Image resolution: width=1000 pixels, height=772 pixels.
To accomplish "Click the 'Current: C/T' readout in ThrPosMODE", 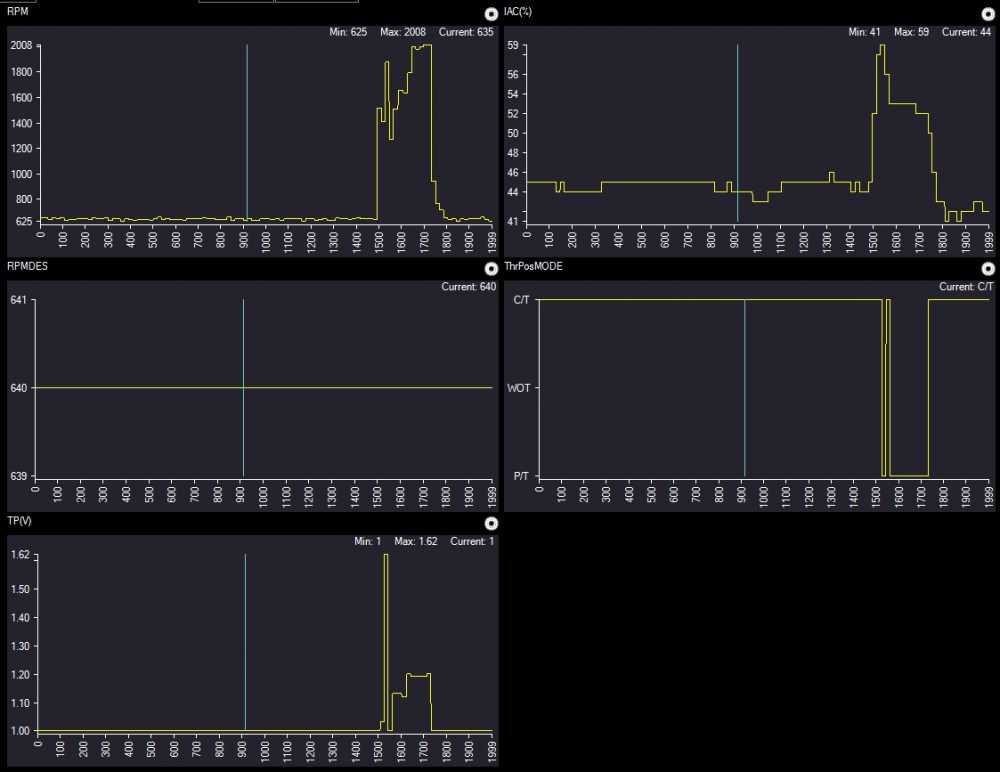I will (964, 288).
